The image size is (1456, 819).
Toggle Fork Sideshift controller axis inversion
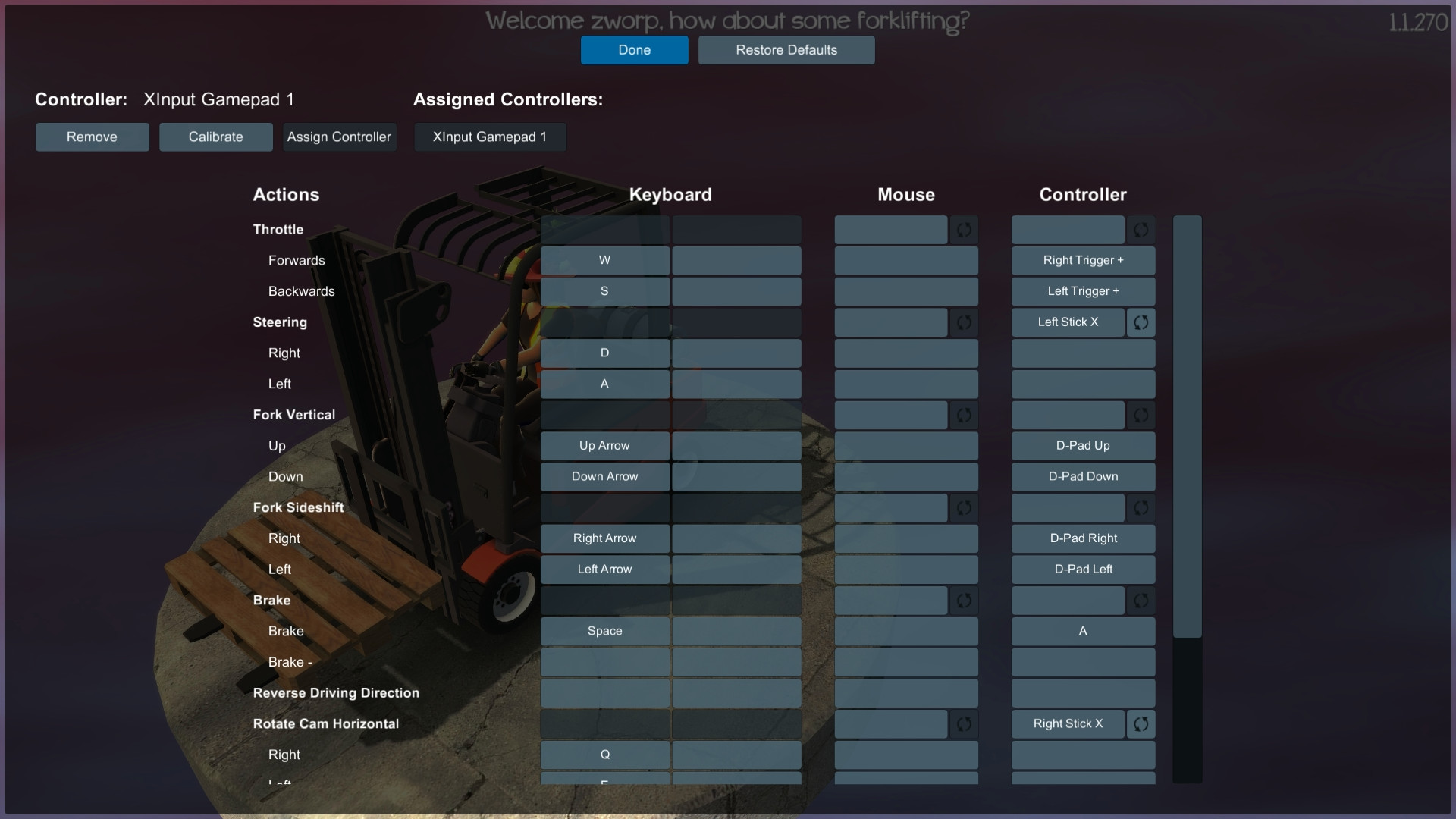(1141, 508)
